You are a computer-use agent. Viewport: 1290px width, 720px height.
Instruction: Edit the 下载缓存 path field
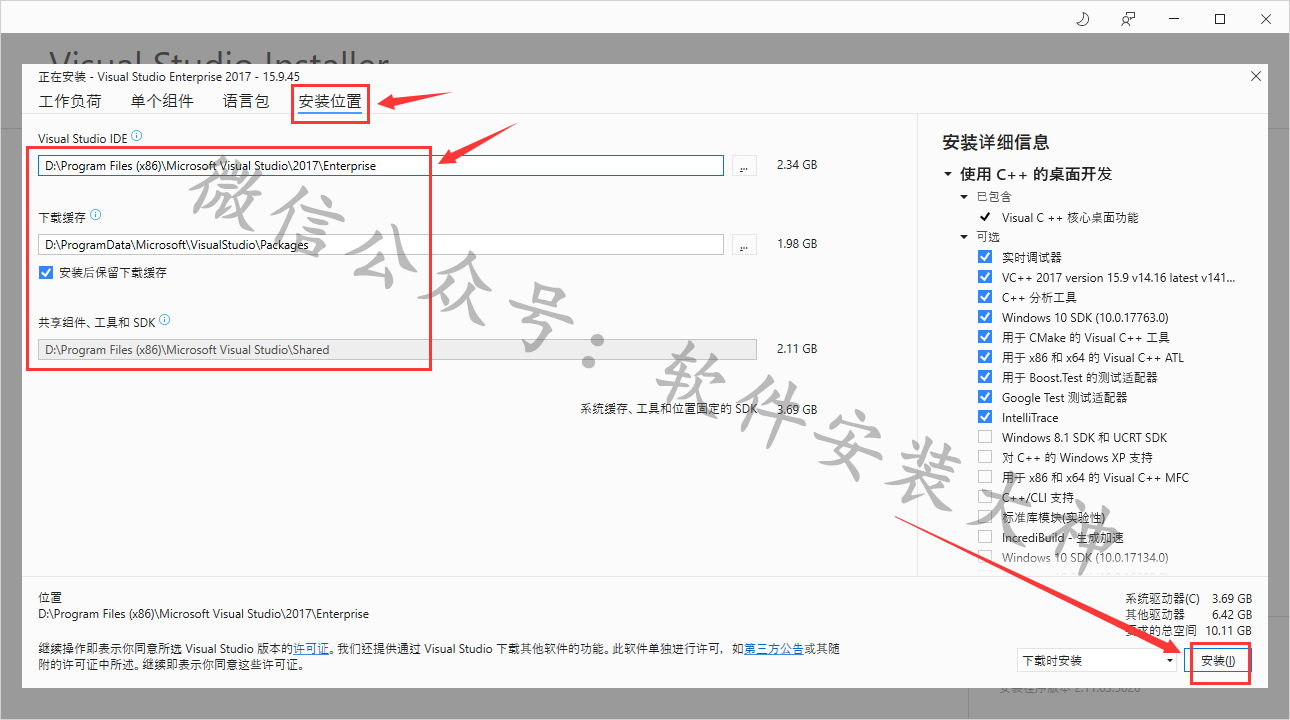coord(381,244)
